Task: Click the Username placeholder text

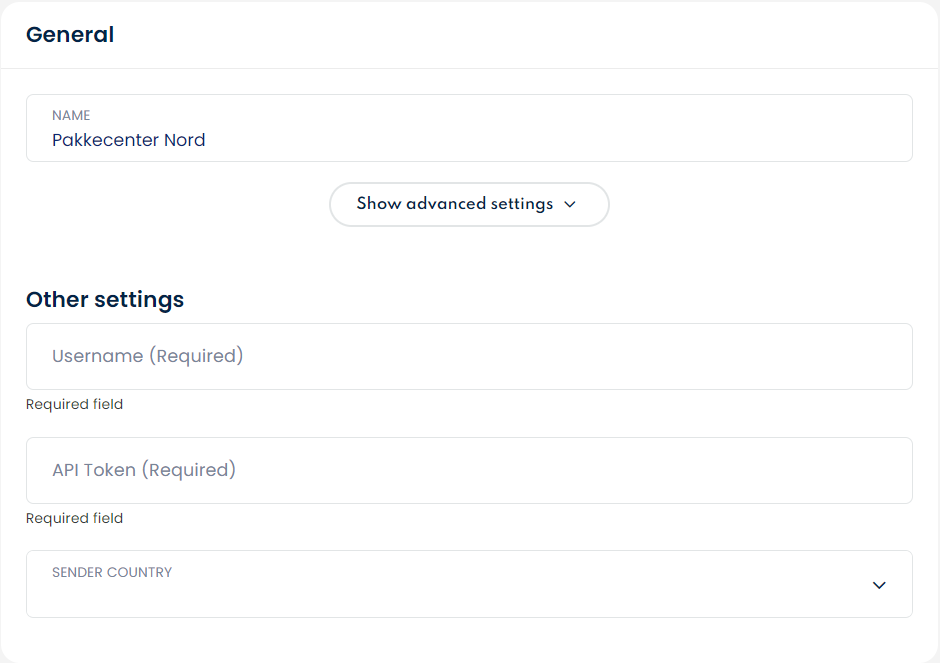Action: pyautogui.click(x=147, y=356)
